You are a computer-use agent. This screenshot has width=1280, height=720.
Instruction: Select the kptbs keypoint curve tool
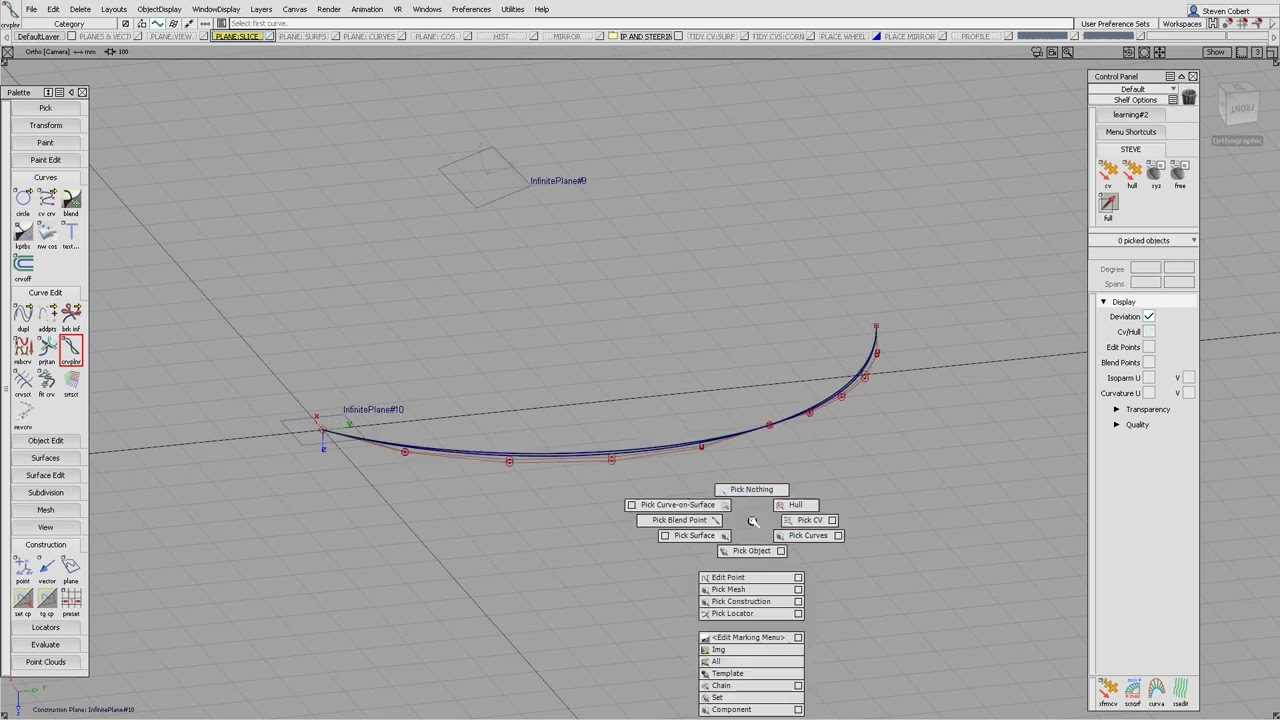point(23,233)
